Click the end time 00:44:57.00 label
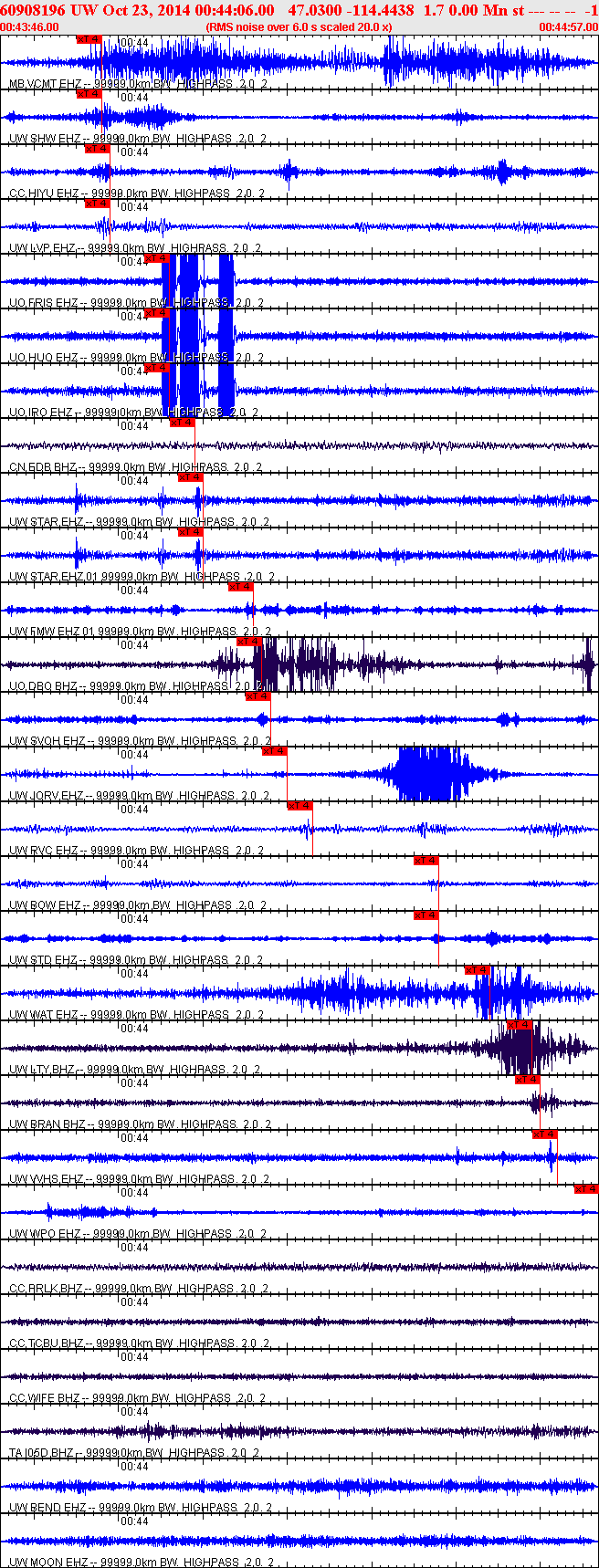Viewport: 599px width, 1568px height. (568, 27)
